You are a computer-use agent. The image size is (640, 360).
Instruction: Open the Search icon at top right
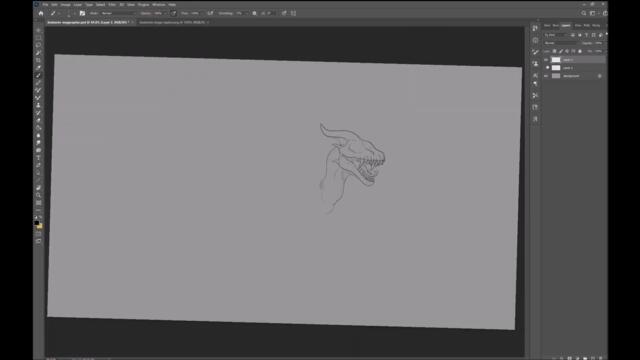[x=584, y=13]
